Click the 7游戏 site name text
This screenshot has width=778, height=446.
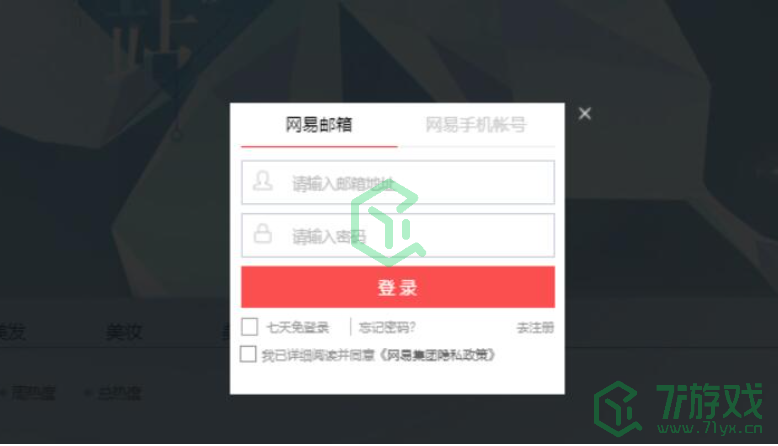[709, 402]
